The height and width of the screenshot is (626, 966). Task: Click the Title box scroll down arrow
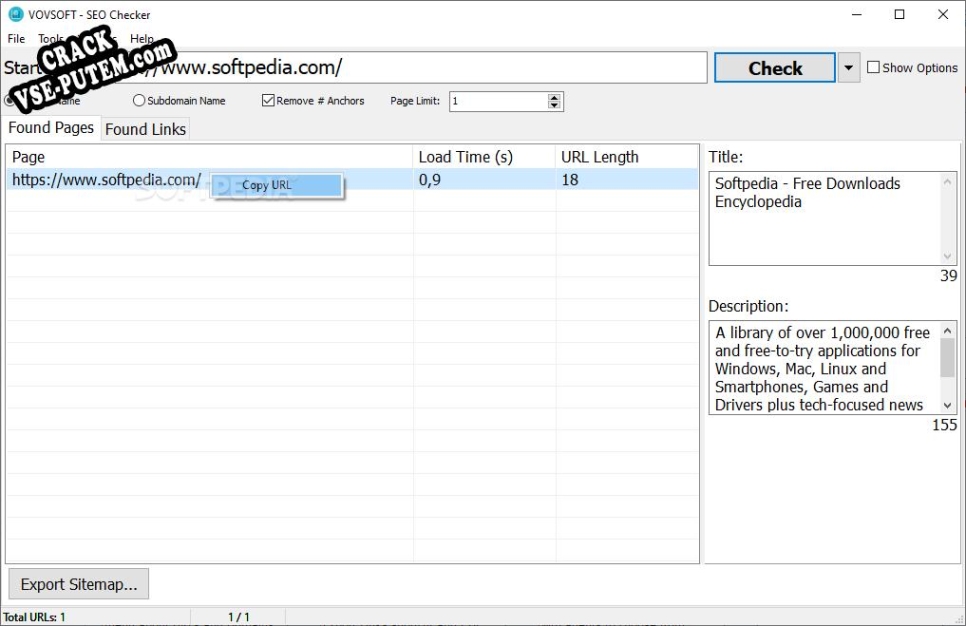[948, 256]
